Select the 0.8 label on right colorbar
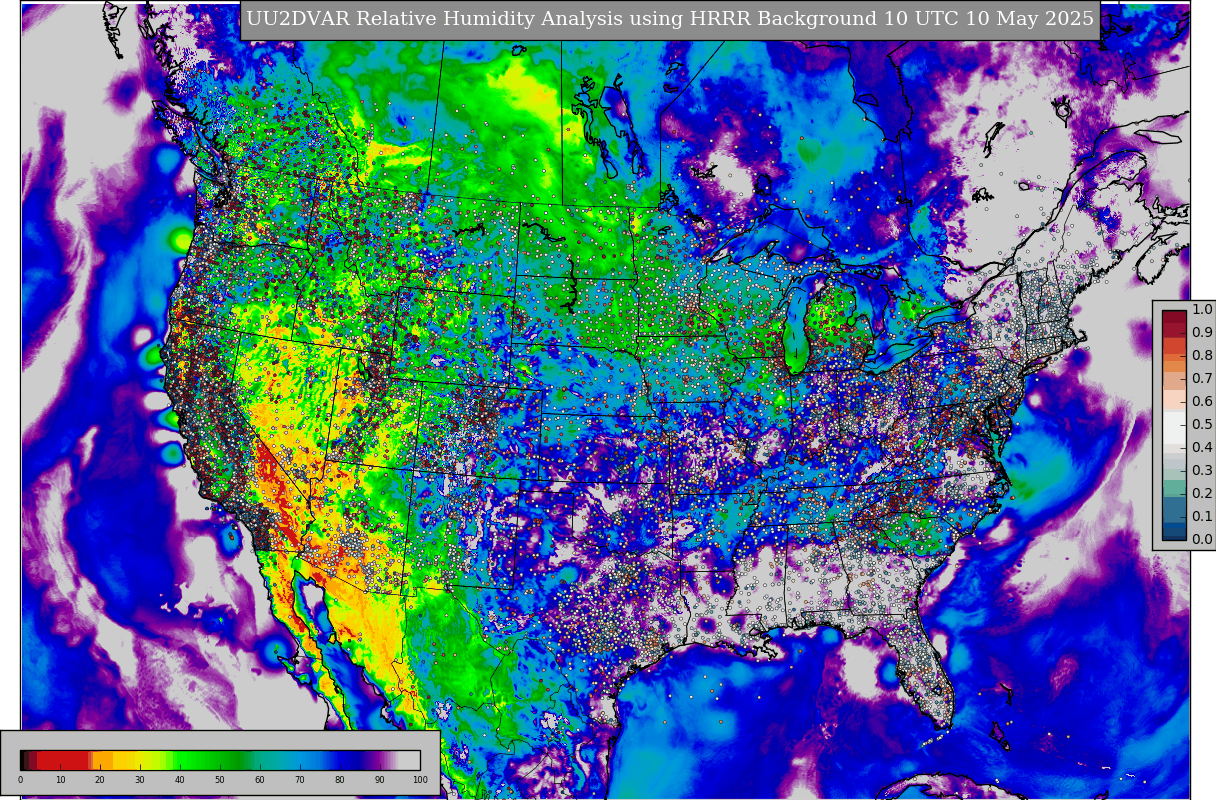1216x800 pixels. click(x=1202, y=355)
